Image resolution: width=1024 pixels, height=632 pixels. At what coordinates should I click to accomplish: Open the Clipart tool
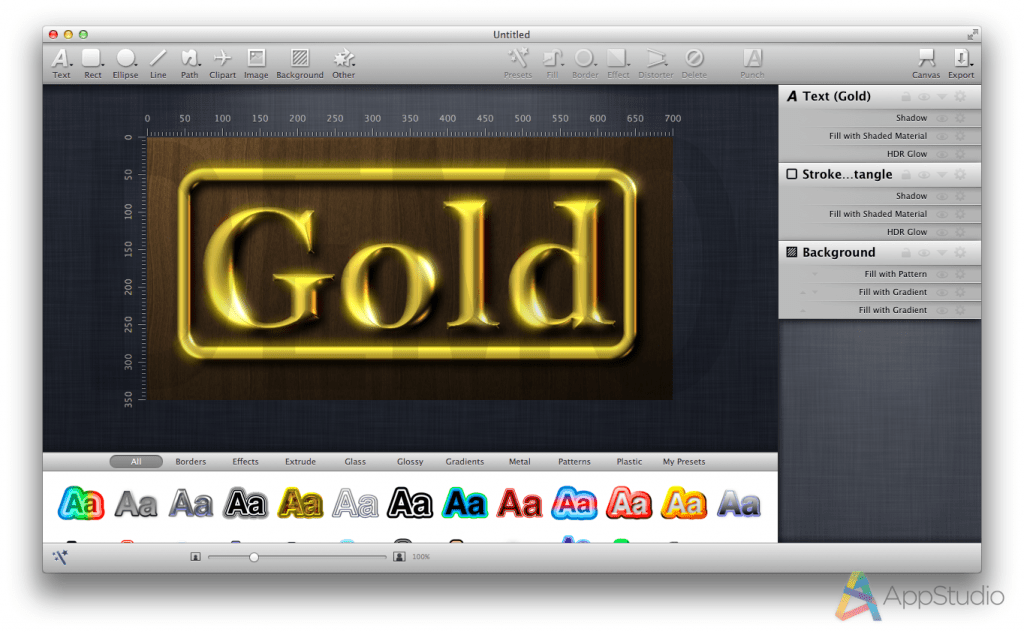coord(223,64)
